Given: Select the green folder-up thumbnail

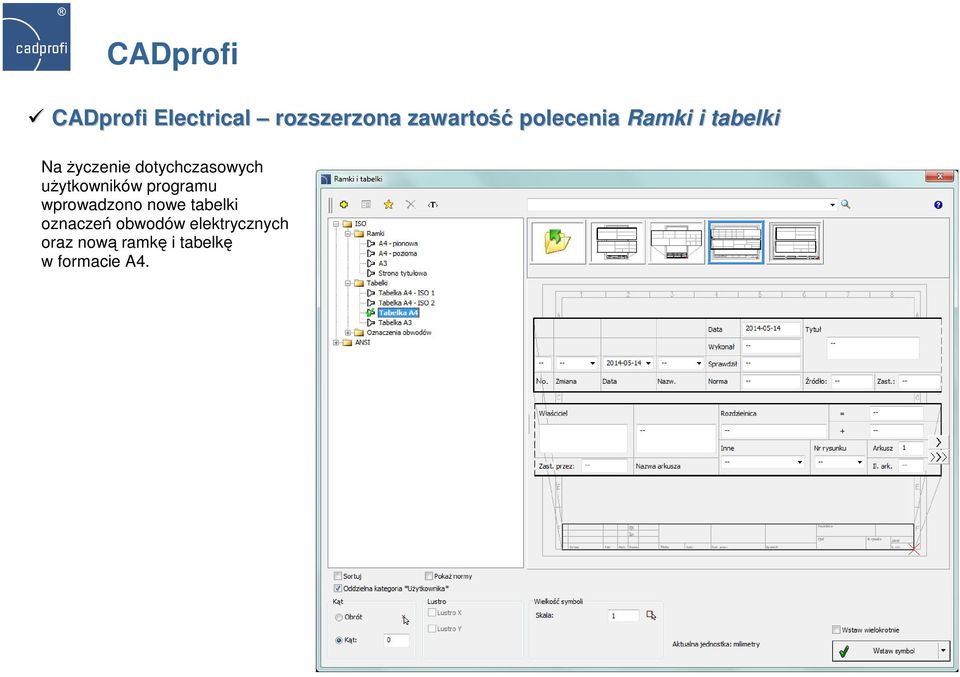Looking at the screenshot, I should (557, 242).
